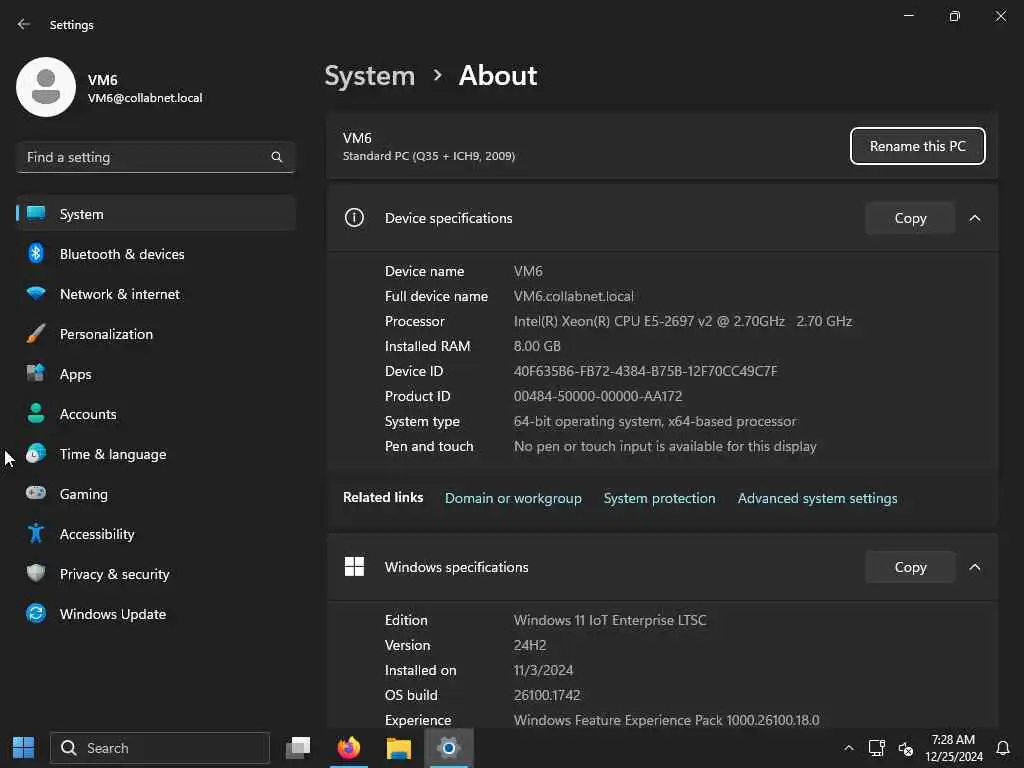The image size is (1024, 768).
Task: Click the taskbar Search box
Action: 160,748
